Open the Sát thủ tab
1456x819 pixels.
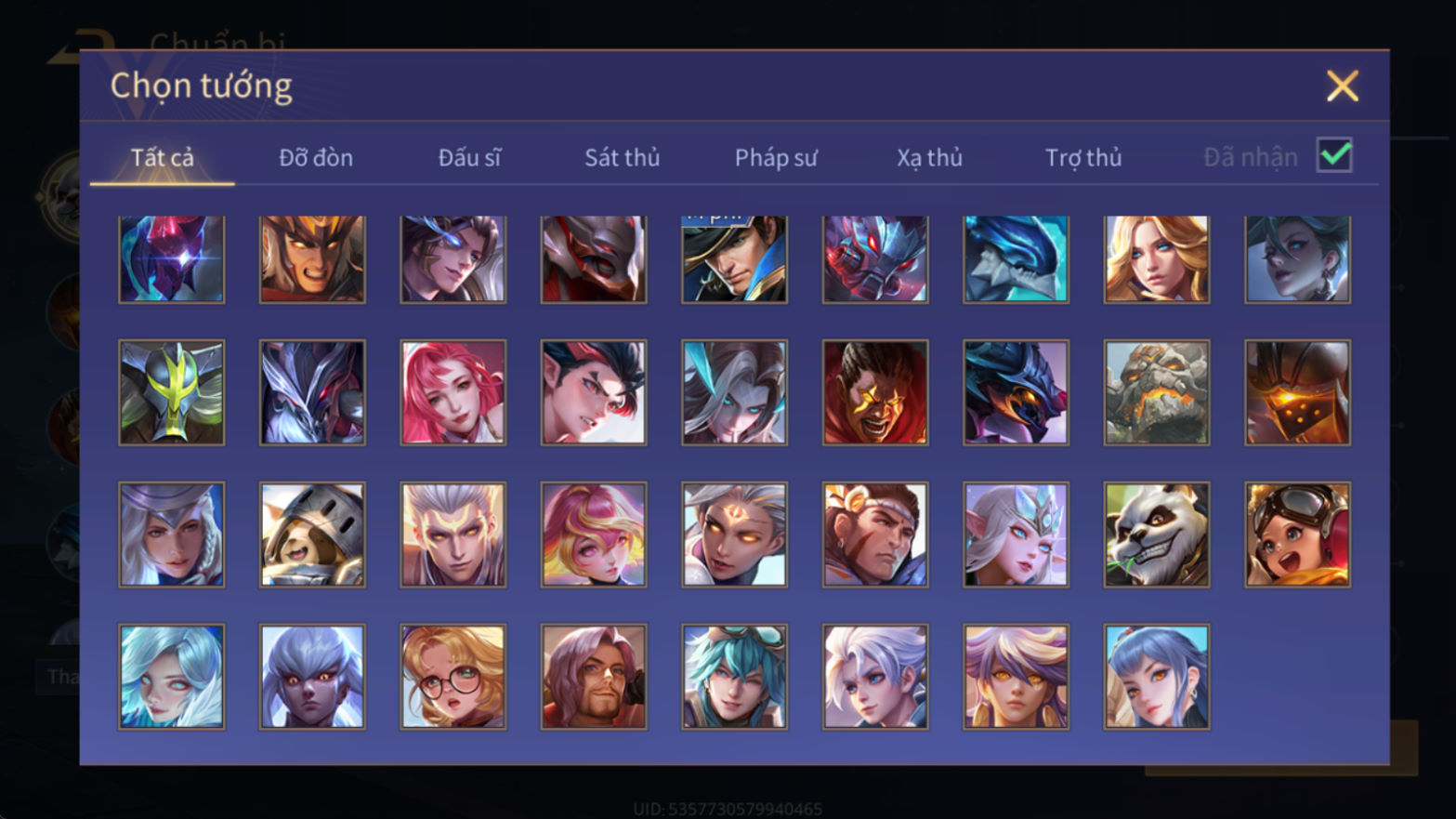623,158
